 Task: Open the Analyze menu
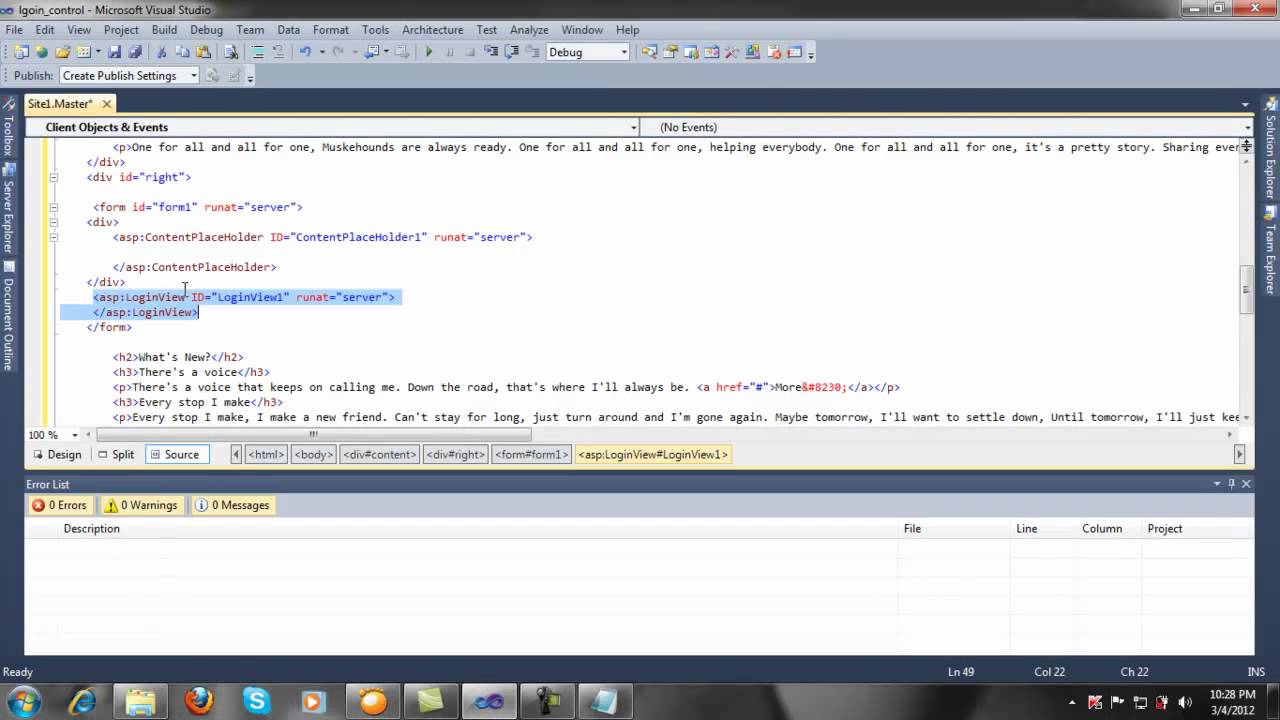point(529,30)
